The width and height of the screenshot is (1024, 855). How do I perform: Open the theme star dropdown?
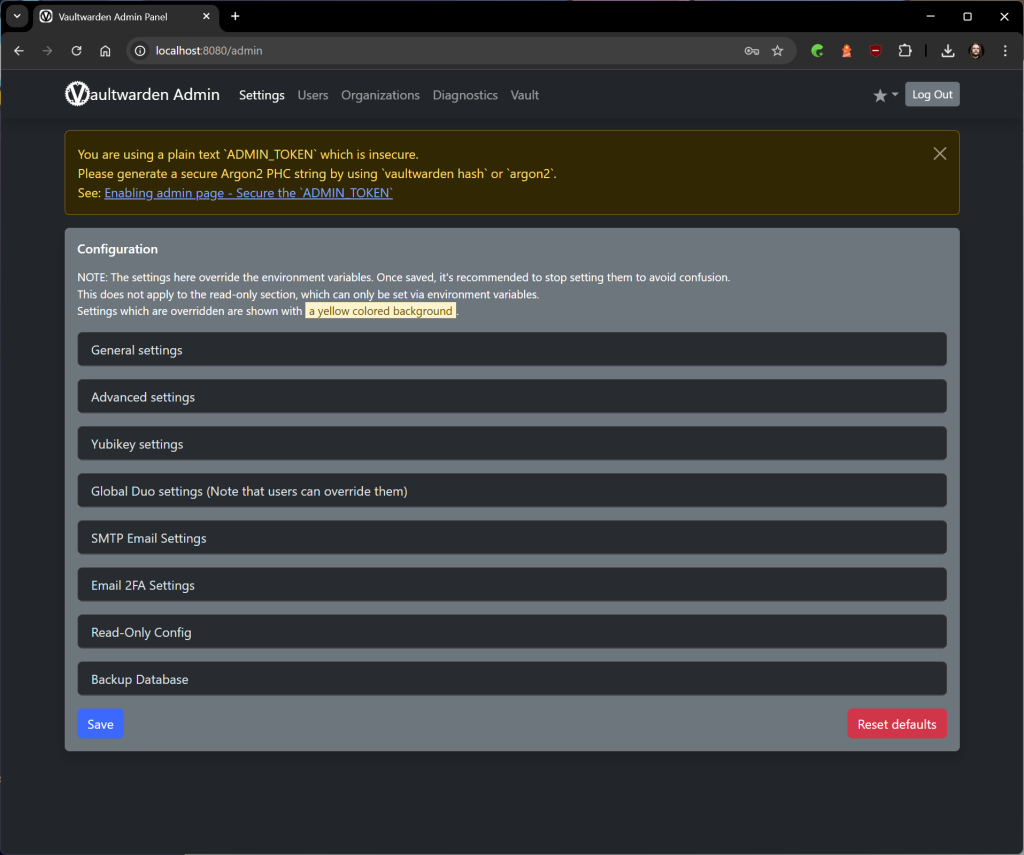[x=885, y=95]
